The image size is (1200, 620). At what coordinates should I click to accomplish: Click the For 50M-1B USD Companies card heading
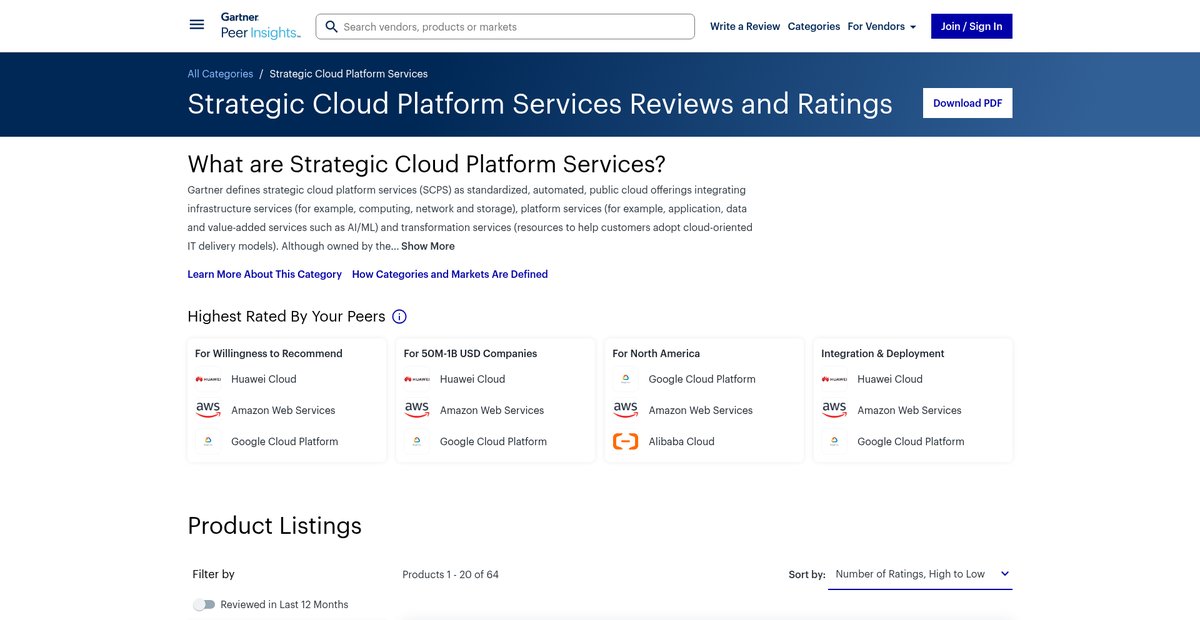[470, 353]
